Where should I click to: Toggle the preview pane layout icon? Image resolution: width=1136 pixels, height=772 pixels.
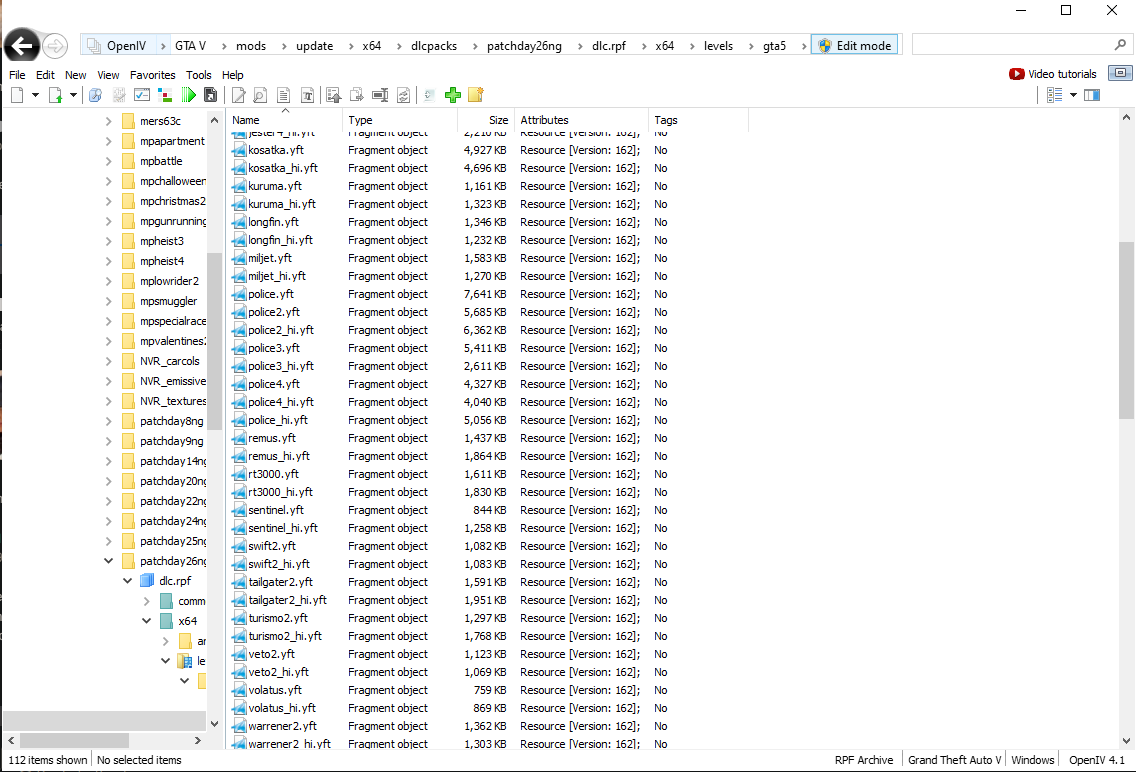click(1092, 95)
